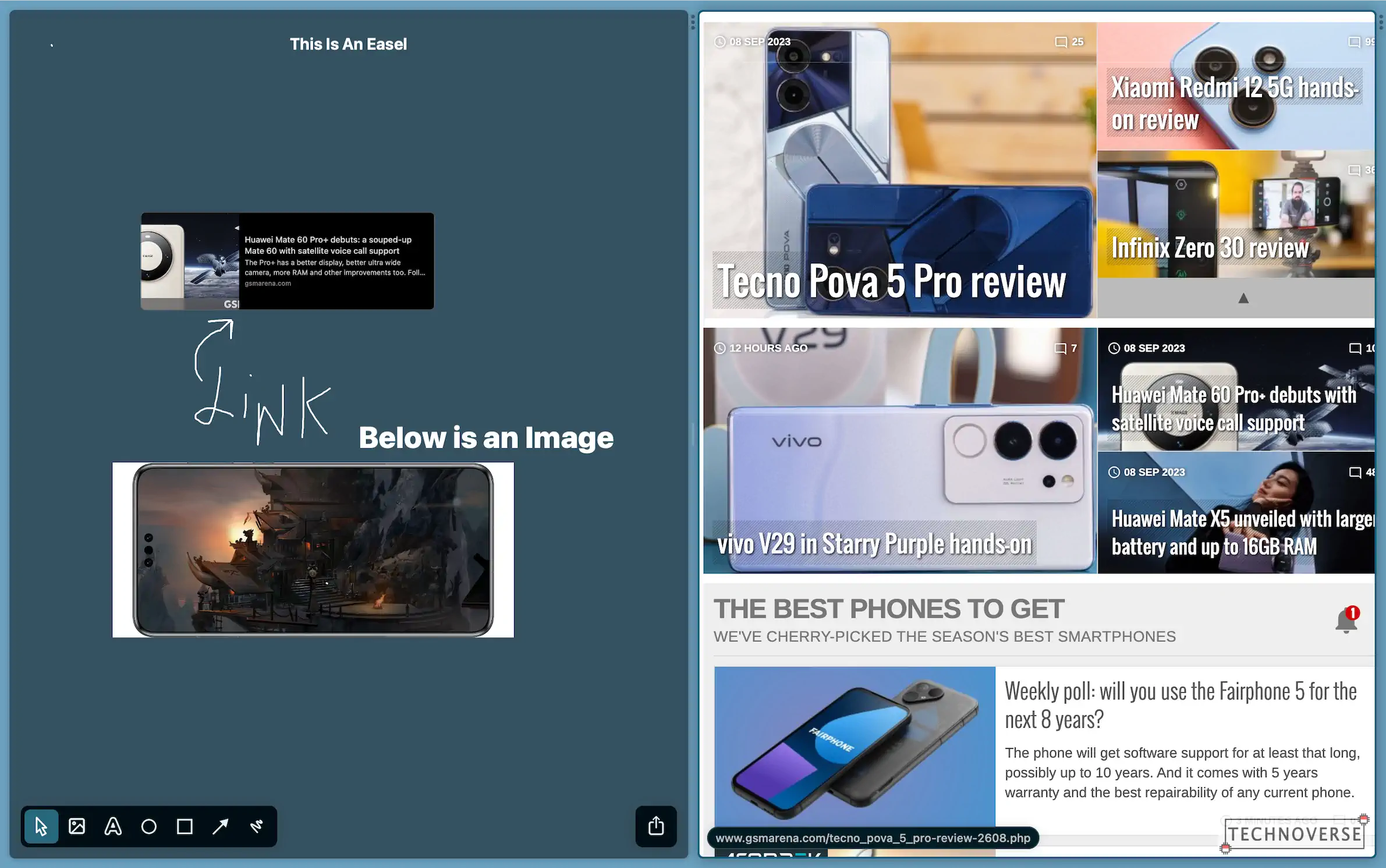Open vivo V29 in Starry Purple hands-on
Screen dimensions: 1386x868
click(874, 544)
